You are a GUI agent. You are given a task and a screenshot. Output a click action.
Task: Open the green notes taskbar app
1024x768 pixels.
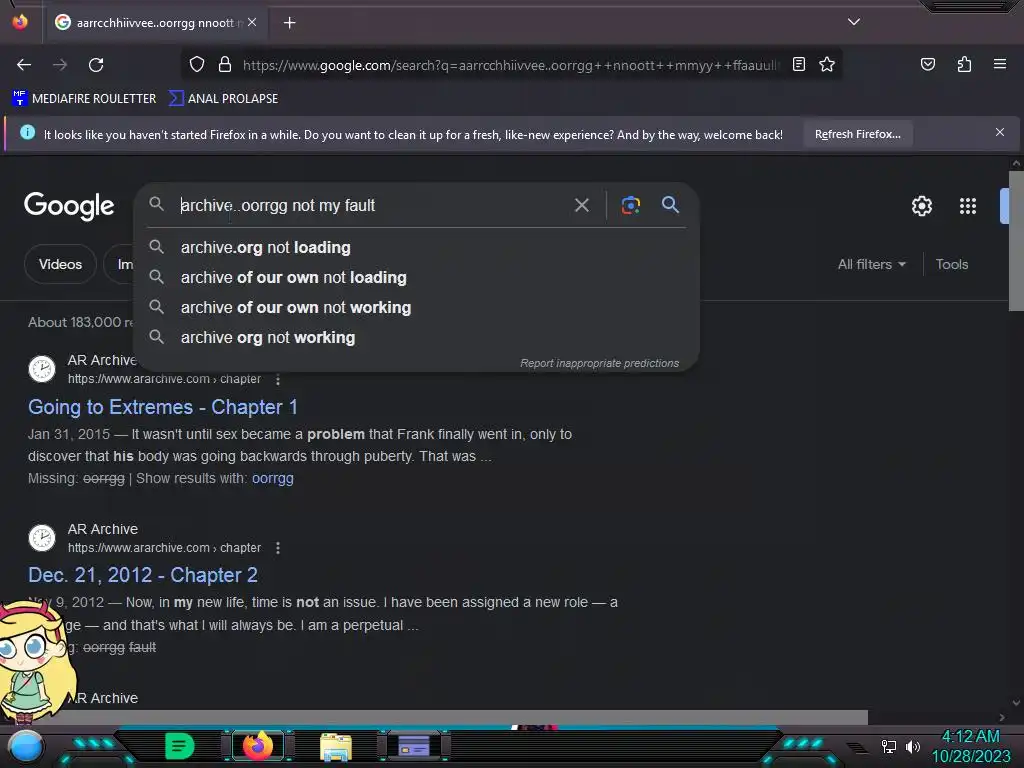click(x=179, y=746)
